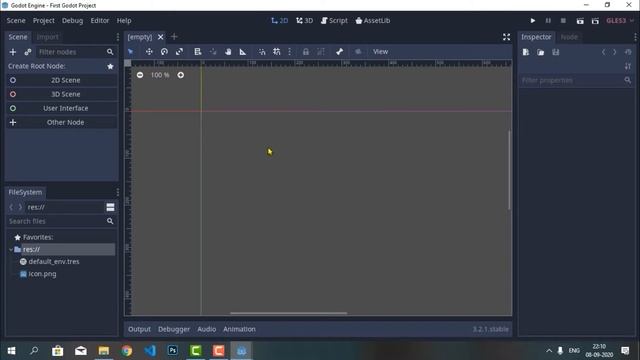The width and height of the screenshot is (640, 360).
Task: Switch to the 2D workspace
Action: (280, 20)
